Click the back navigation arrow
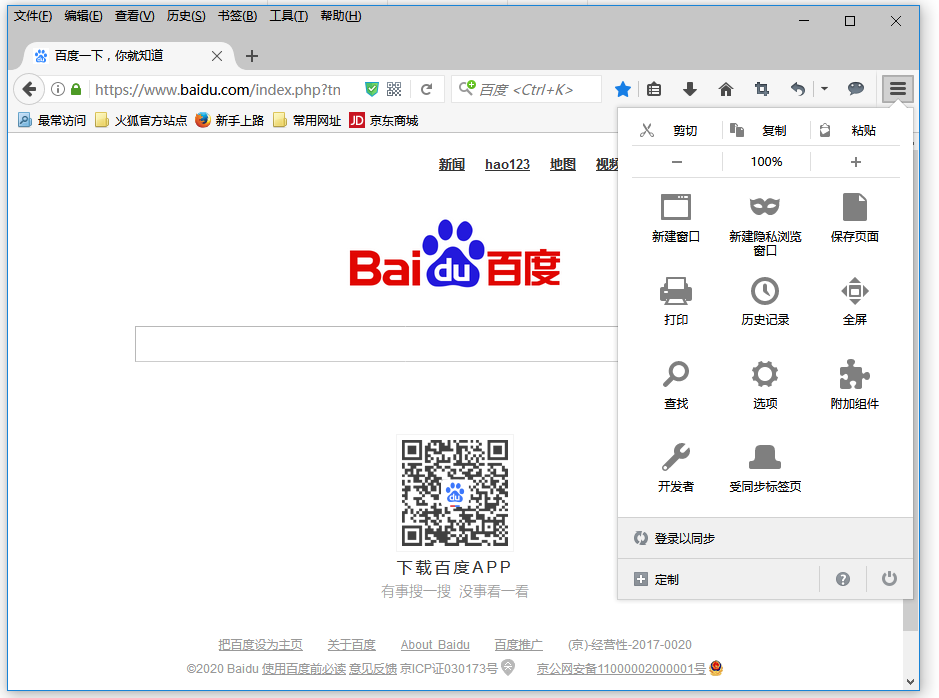 (29, 90)
